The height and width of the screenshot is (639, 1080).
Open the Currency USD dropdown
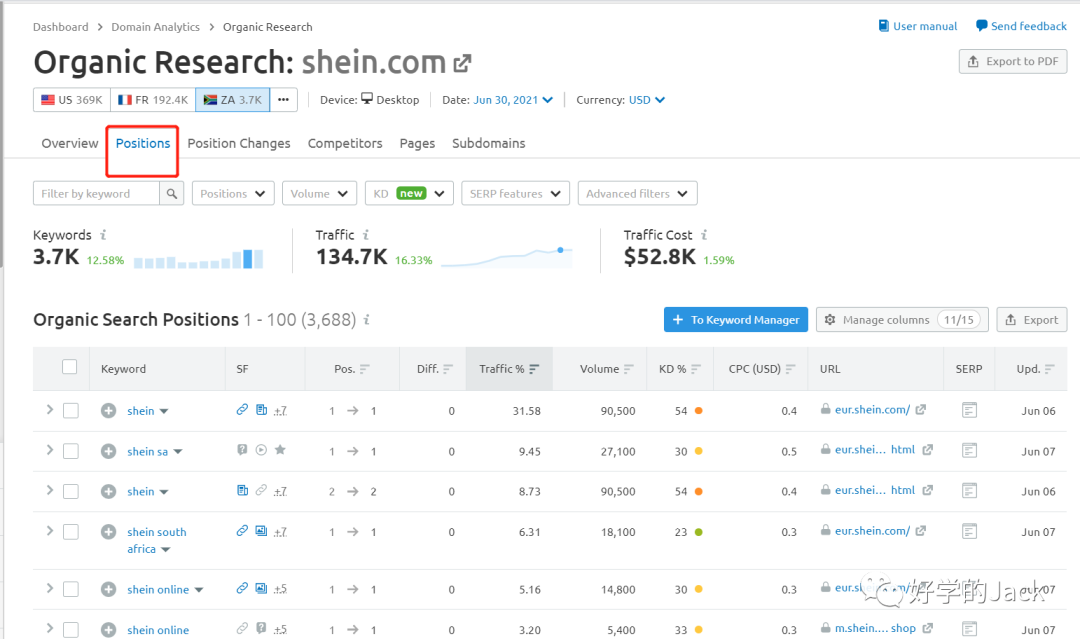(x=647, y=100)
